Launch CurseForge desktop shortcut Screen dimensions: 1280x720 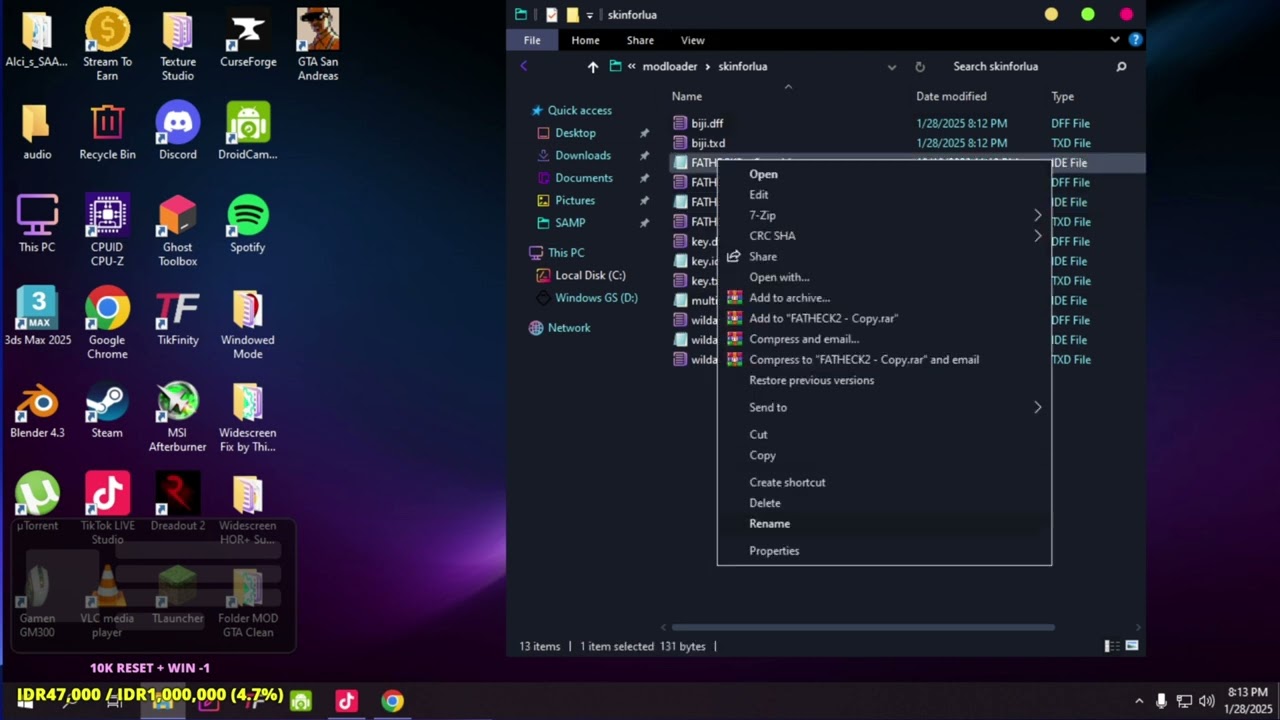click(248, 38)
